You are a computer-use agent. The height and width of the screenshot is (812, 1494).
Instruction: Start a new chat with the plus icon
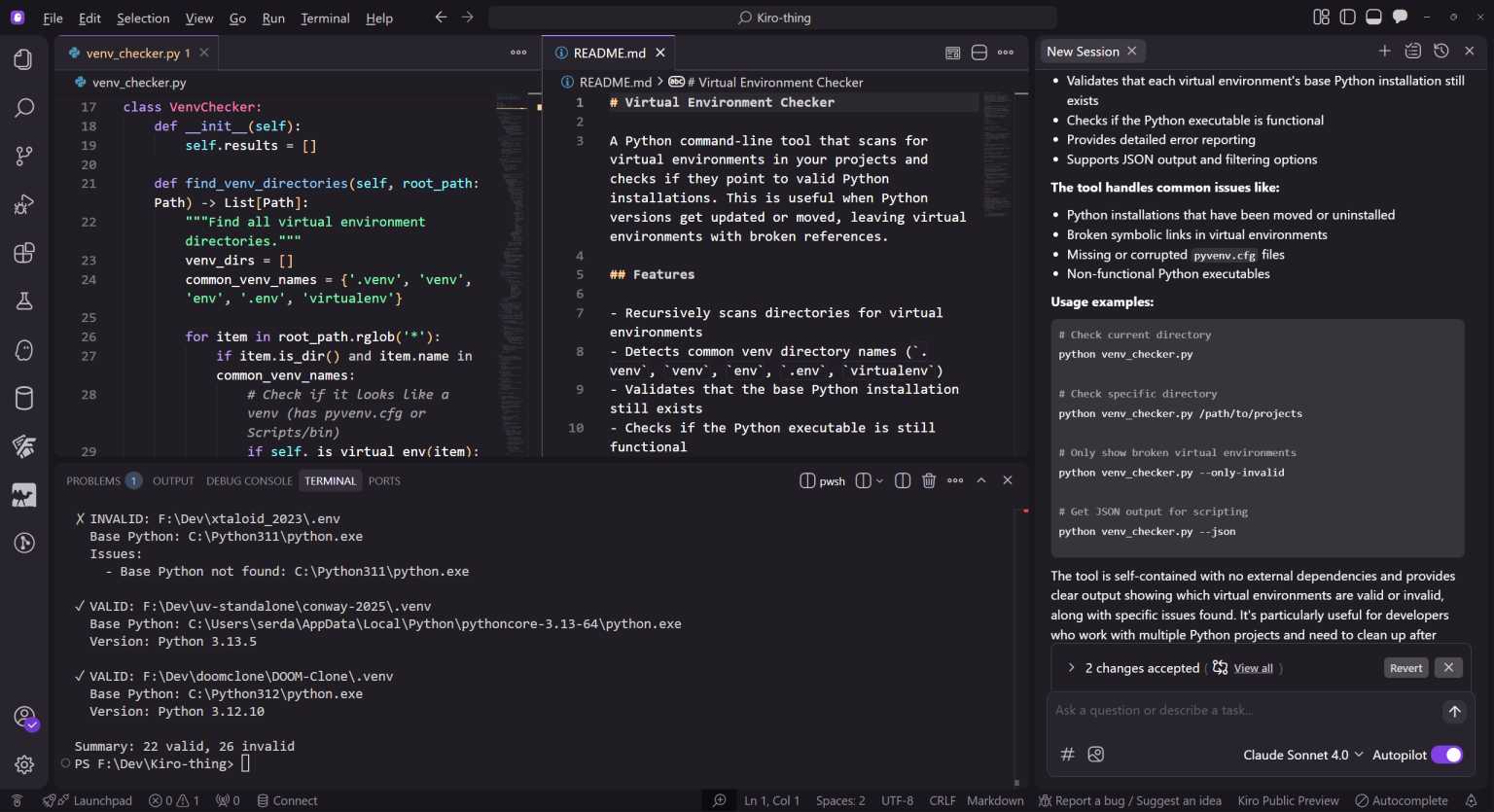1385,51
